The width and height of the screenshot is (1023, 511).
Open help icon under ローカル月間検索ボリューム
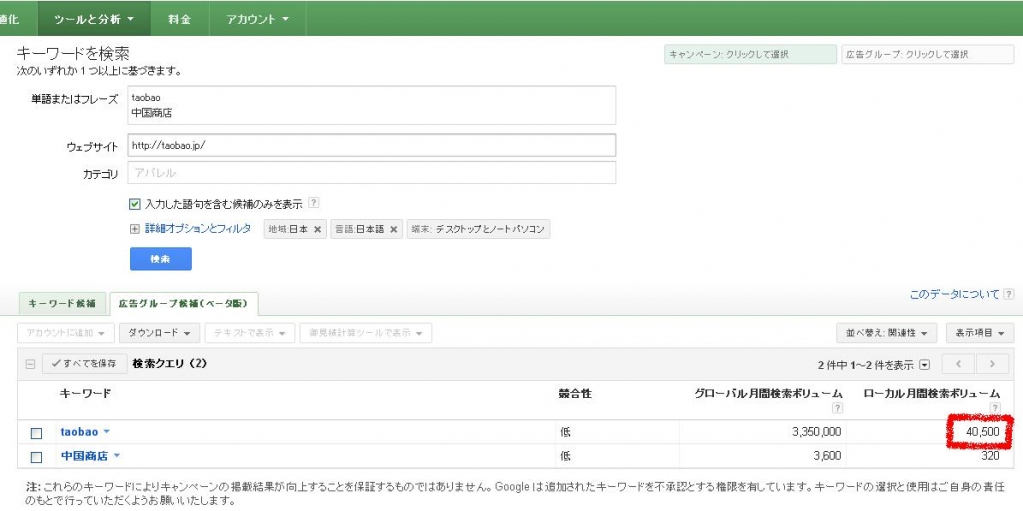tap(994, 408)
